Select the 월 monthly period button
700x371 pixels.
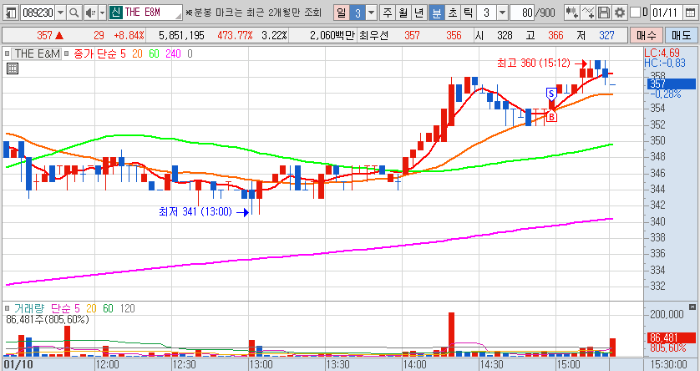tap(403, 13)
